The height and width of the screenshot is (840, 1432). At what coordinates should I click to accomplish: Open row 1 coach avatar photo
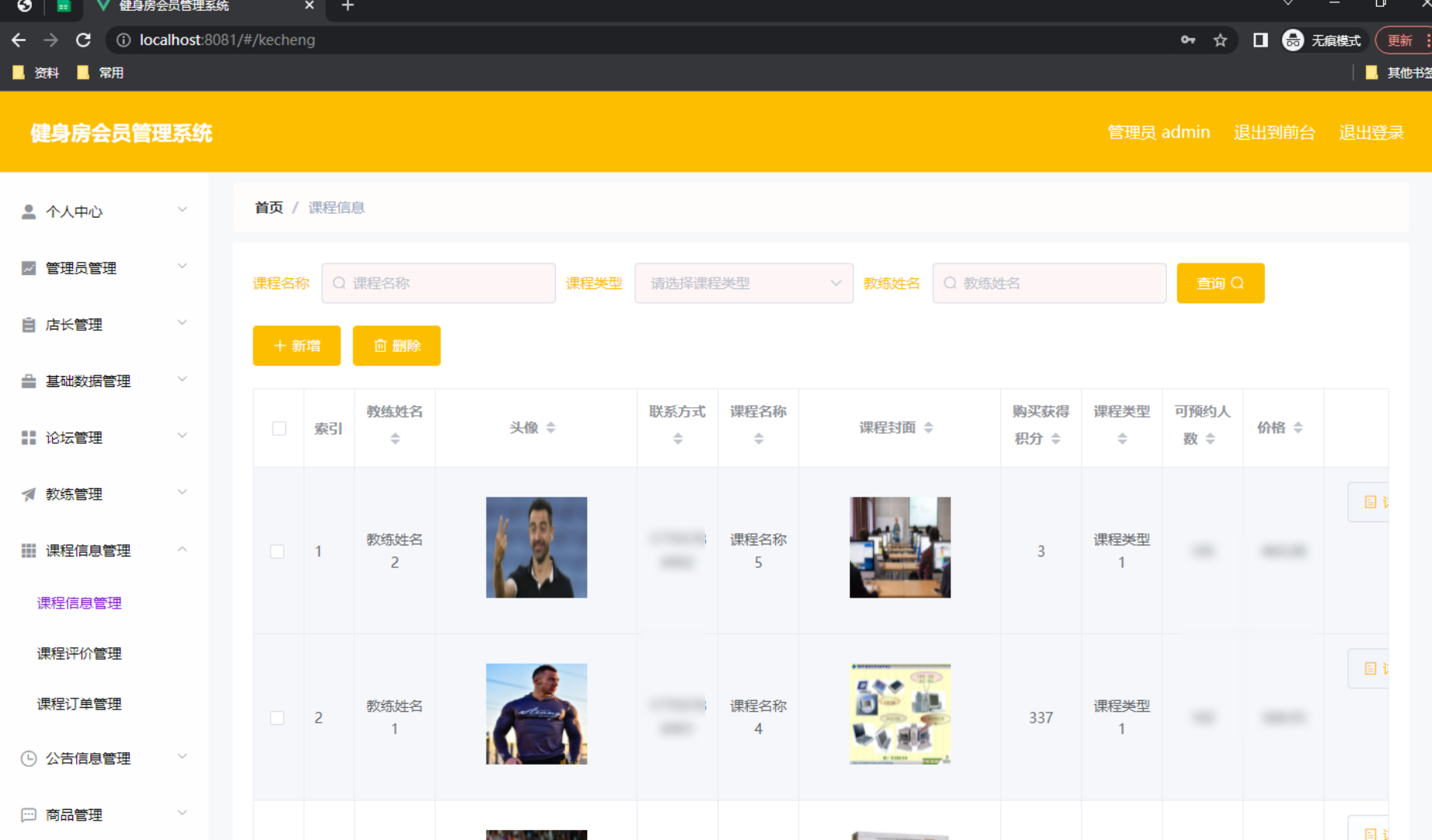[x=536, y=548]
